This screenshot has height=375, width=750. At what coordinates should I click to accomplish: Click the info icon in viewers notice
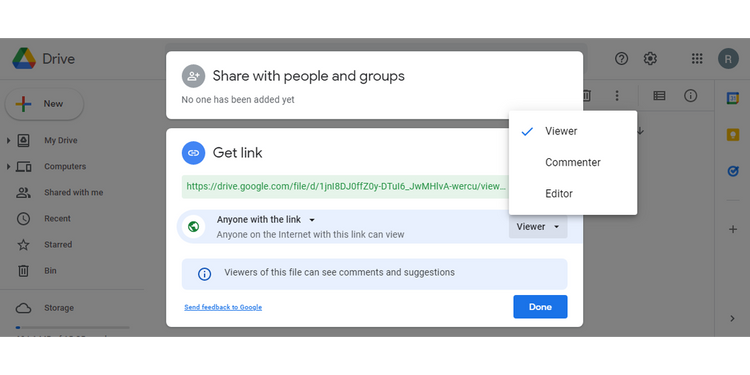(x=204, y=274)
